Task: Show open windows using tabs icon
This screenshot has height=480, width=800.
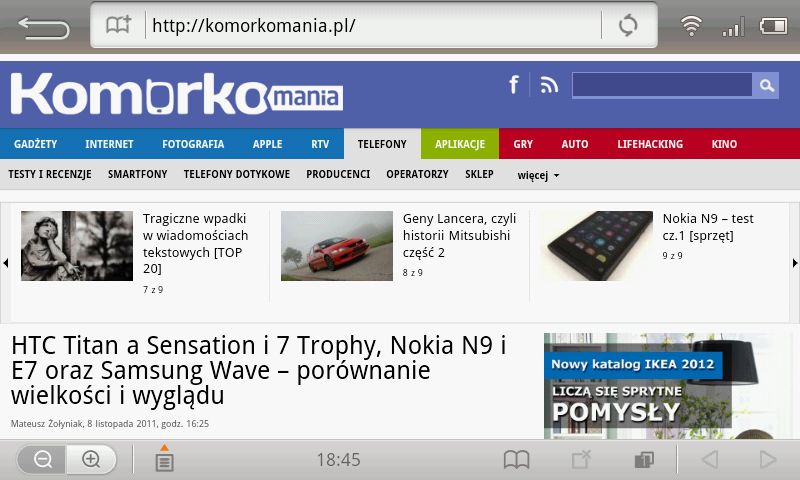Action: point(644,460)
